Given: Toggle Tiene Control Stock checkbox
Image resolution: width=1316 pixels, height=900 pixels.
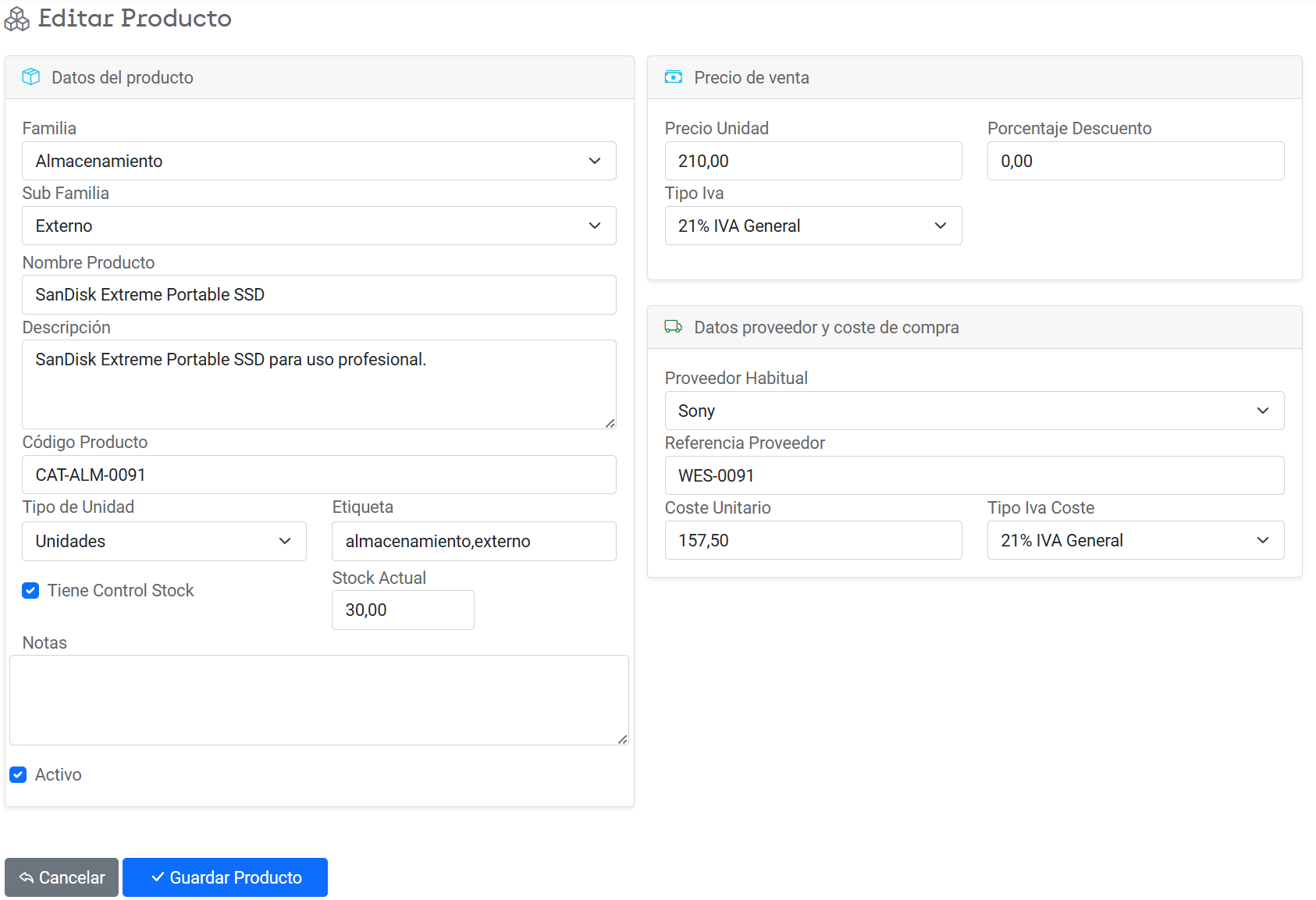Looking at the screenshot, I should pyautogui.click(x=30, y=590).
